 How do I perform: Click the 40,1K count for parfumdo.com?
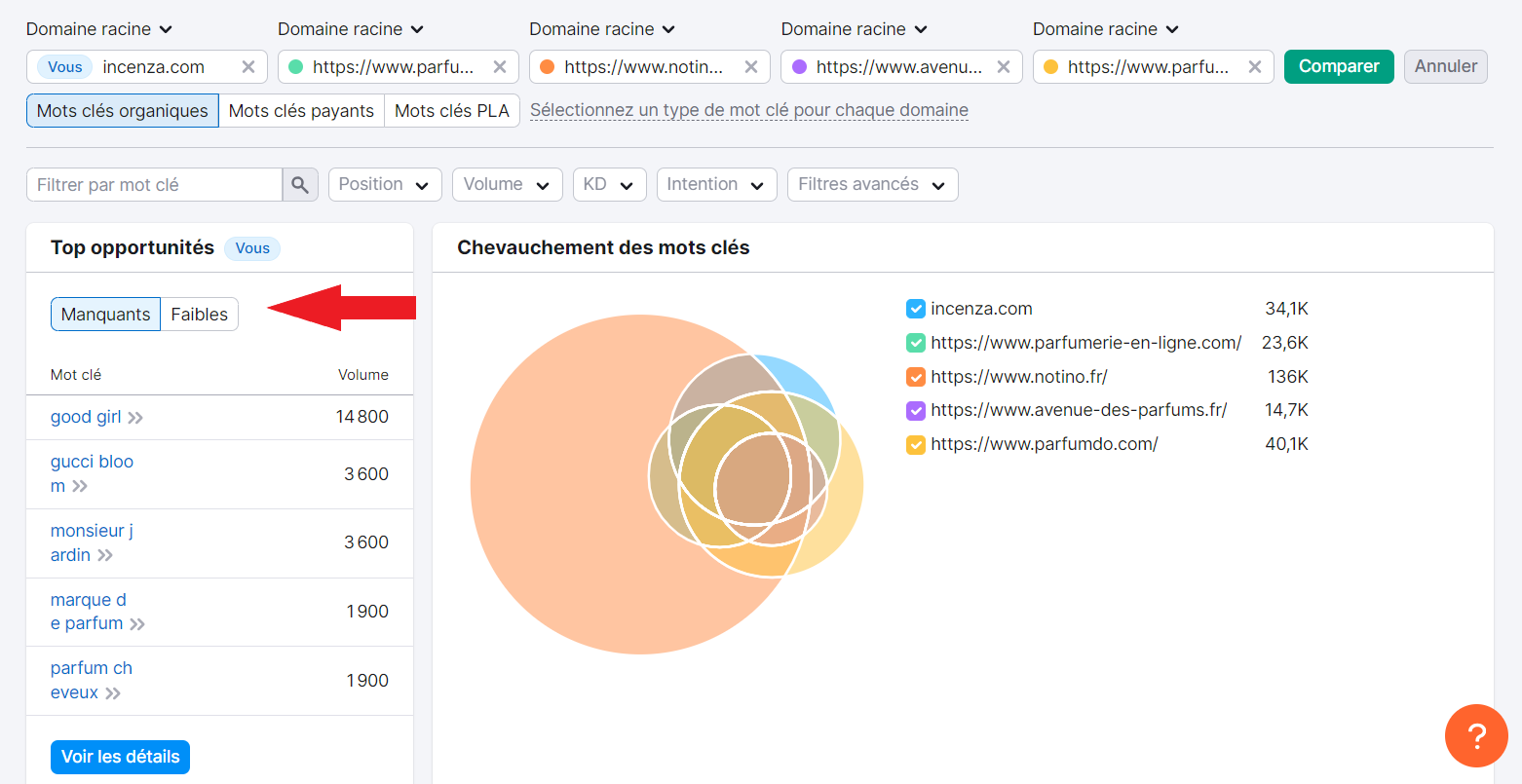tap(1287, 444)
